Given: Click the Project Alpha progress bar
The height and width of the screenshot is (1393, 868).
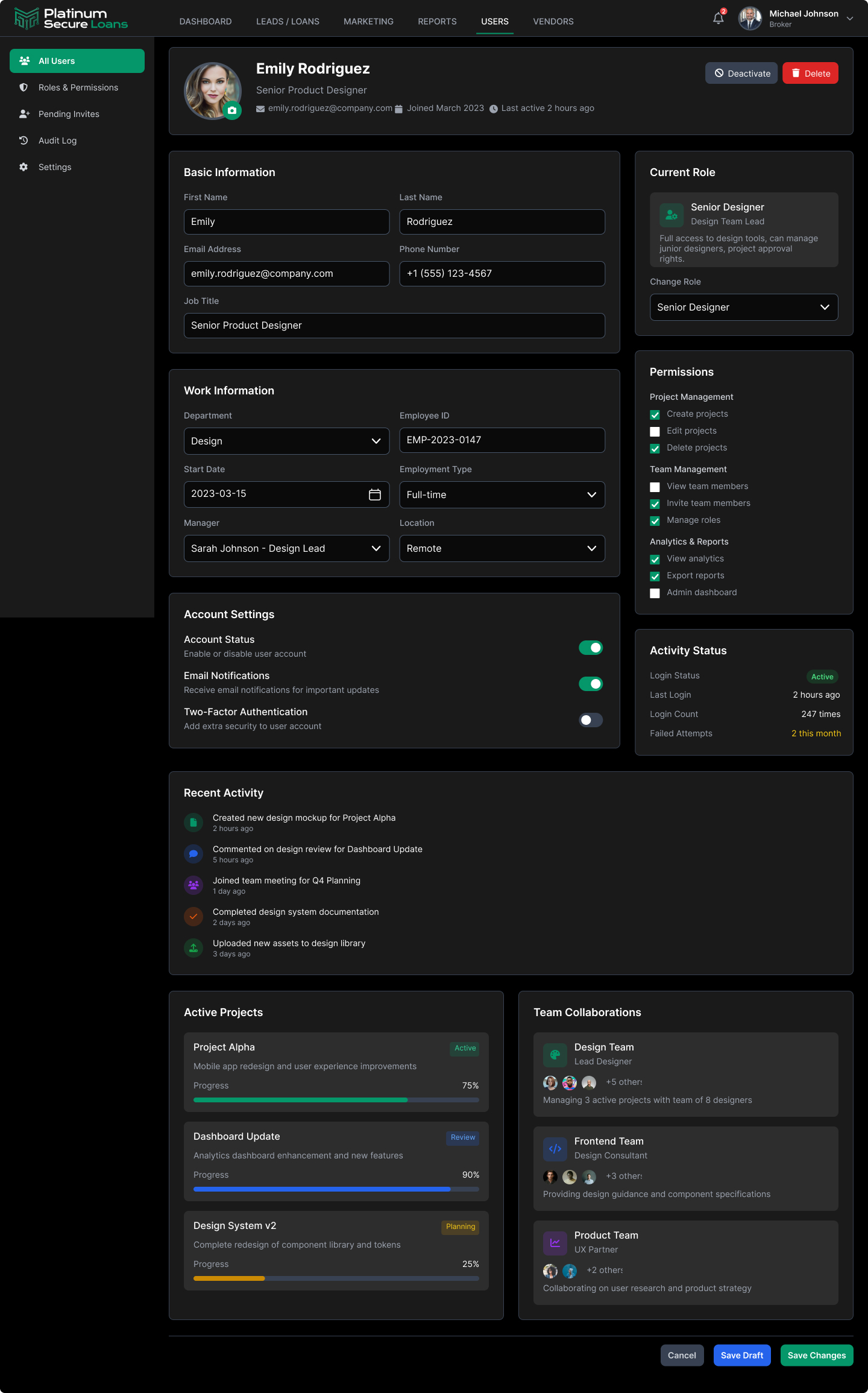Looking at the screenshot, I should 336,1100.
